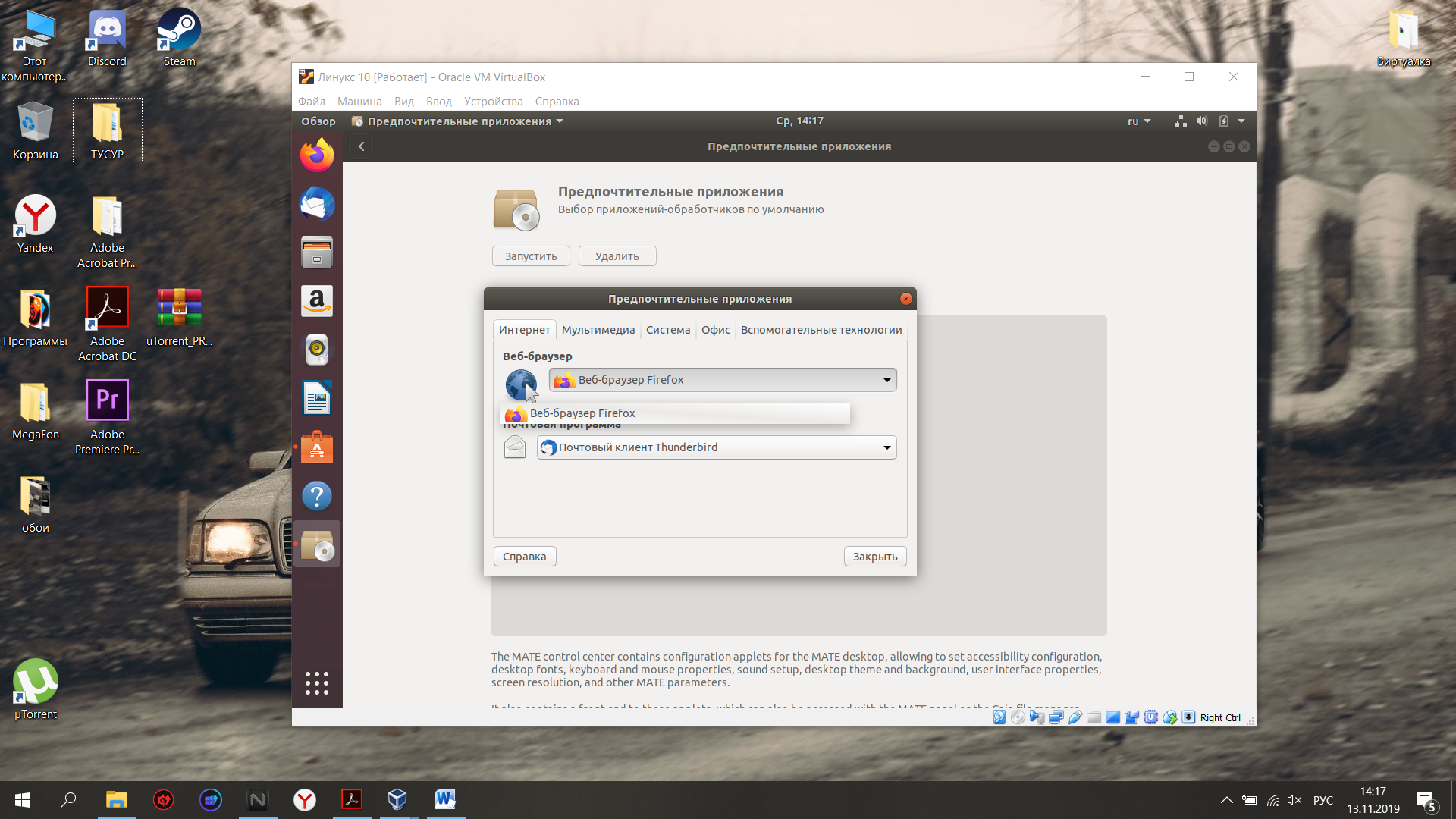Open Ubuntu Software from the dock

(317, 447)
